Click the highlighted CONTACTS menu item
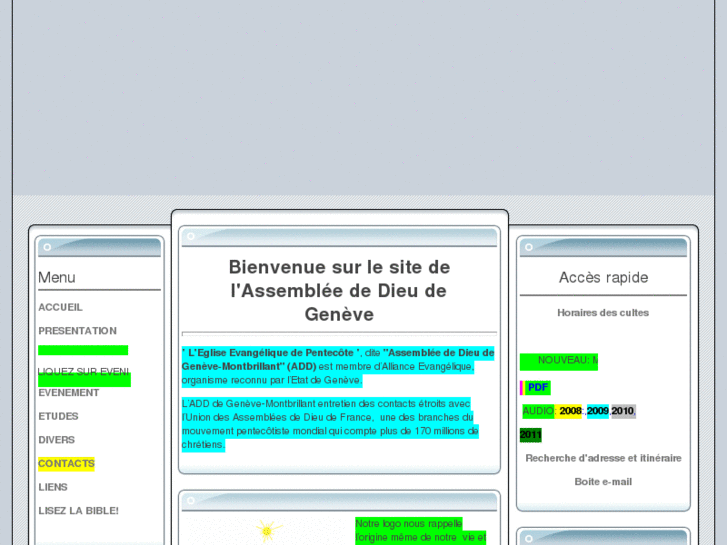Viewport: 727px width, 545px height. tap(66, 463)
